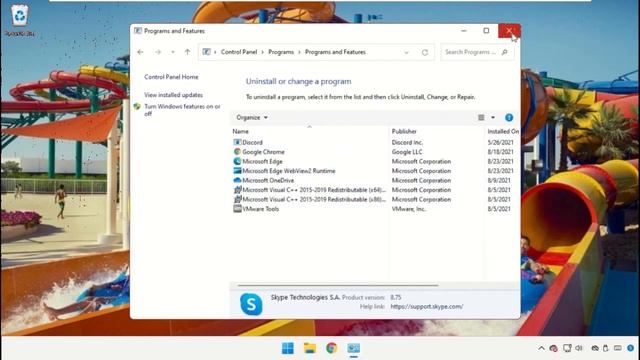This screenshot has height=360, width=640.
Task: Select the Microsoft Edge program entry
Action: click(x=262, y=161)
